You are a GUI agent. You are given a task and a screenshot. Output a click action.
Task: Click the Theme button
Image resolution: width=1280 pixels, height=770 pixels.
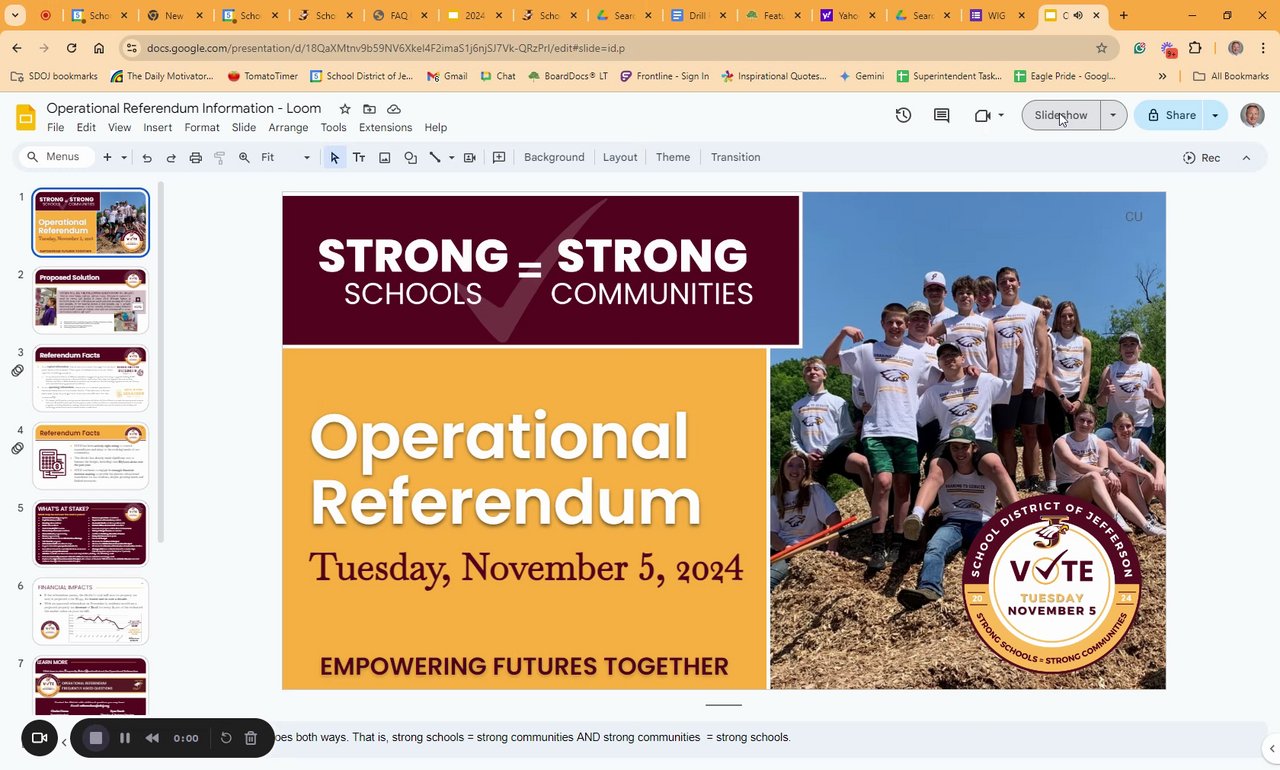tap(673, 157)
